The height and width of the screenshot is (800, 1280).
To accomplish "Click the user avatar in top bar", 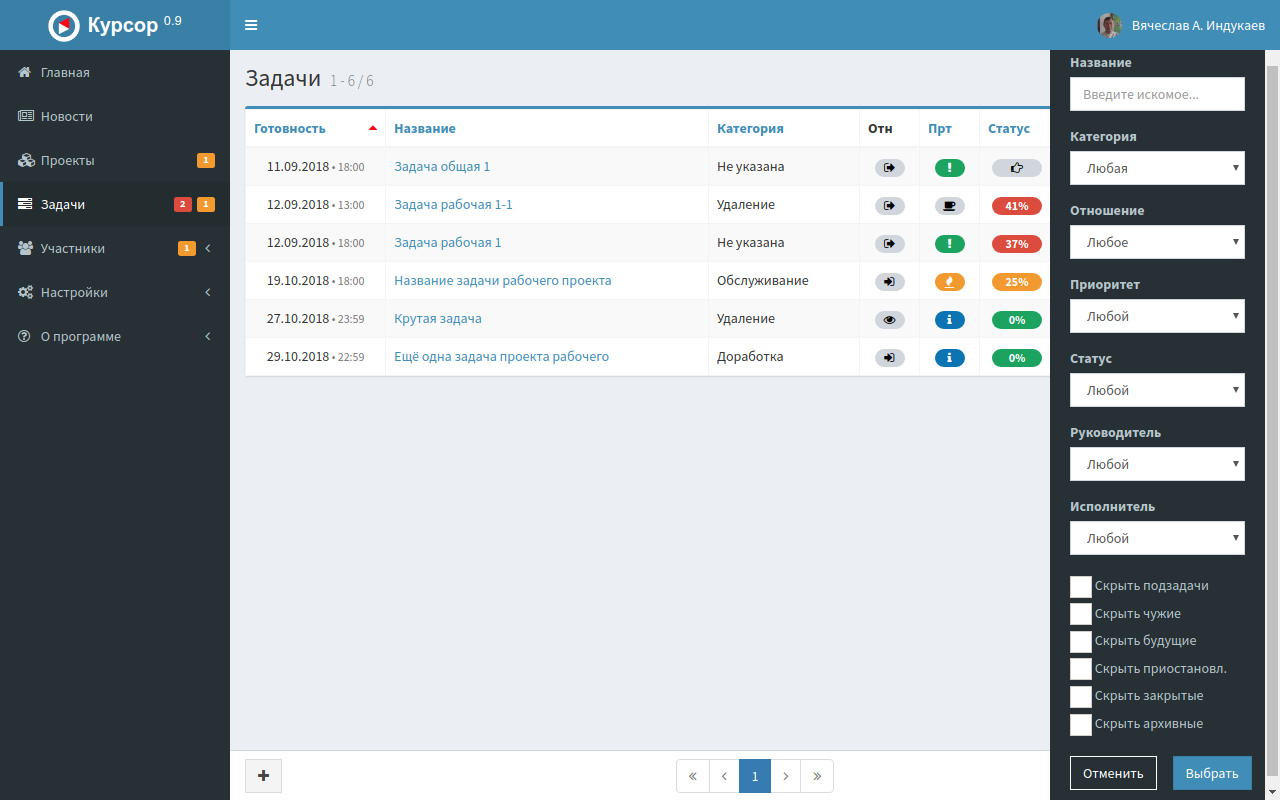I will [1109, 25].
